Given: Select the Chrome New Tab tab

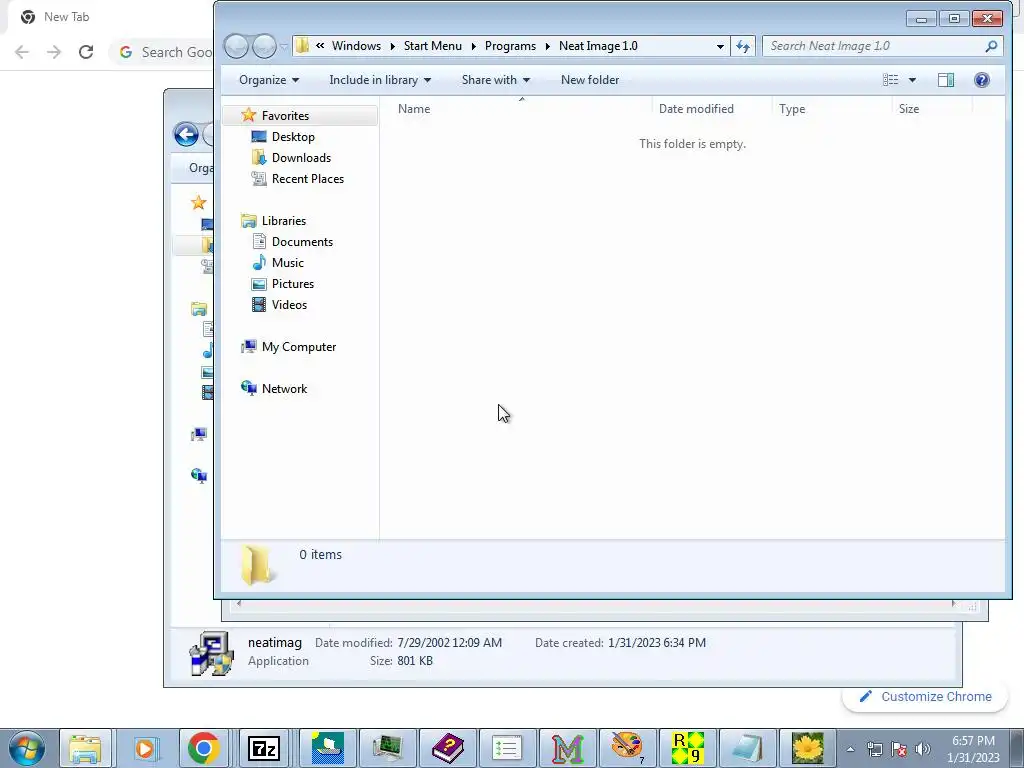Looking at the screenshot, I should point(66,17).
